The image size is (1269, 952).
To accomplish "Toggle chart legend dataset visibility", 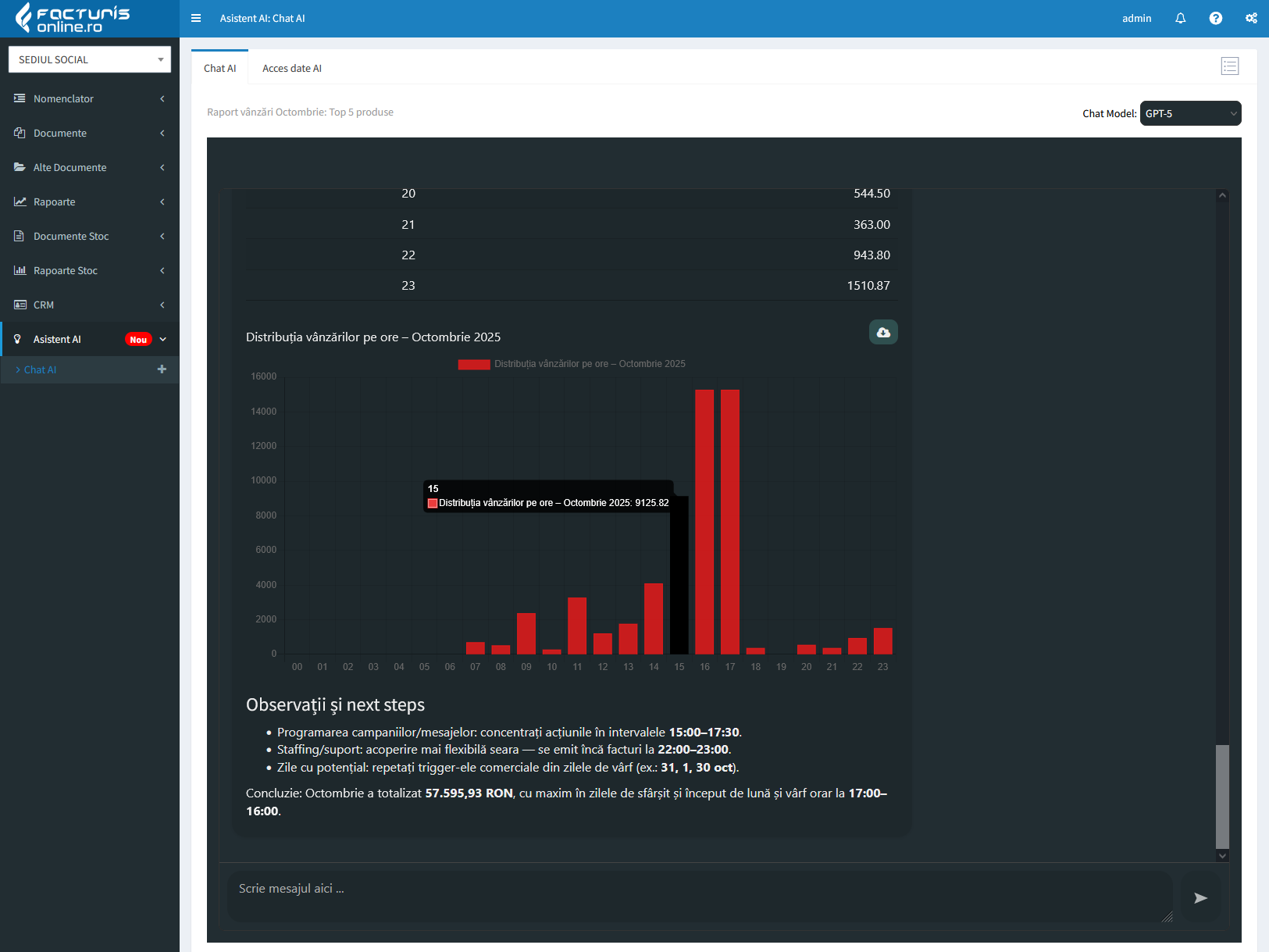I will (x=474, y=364).
